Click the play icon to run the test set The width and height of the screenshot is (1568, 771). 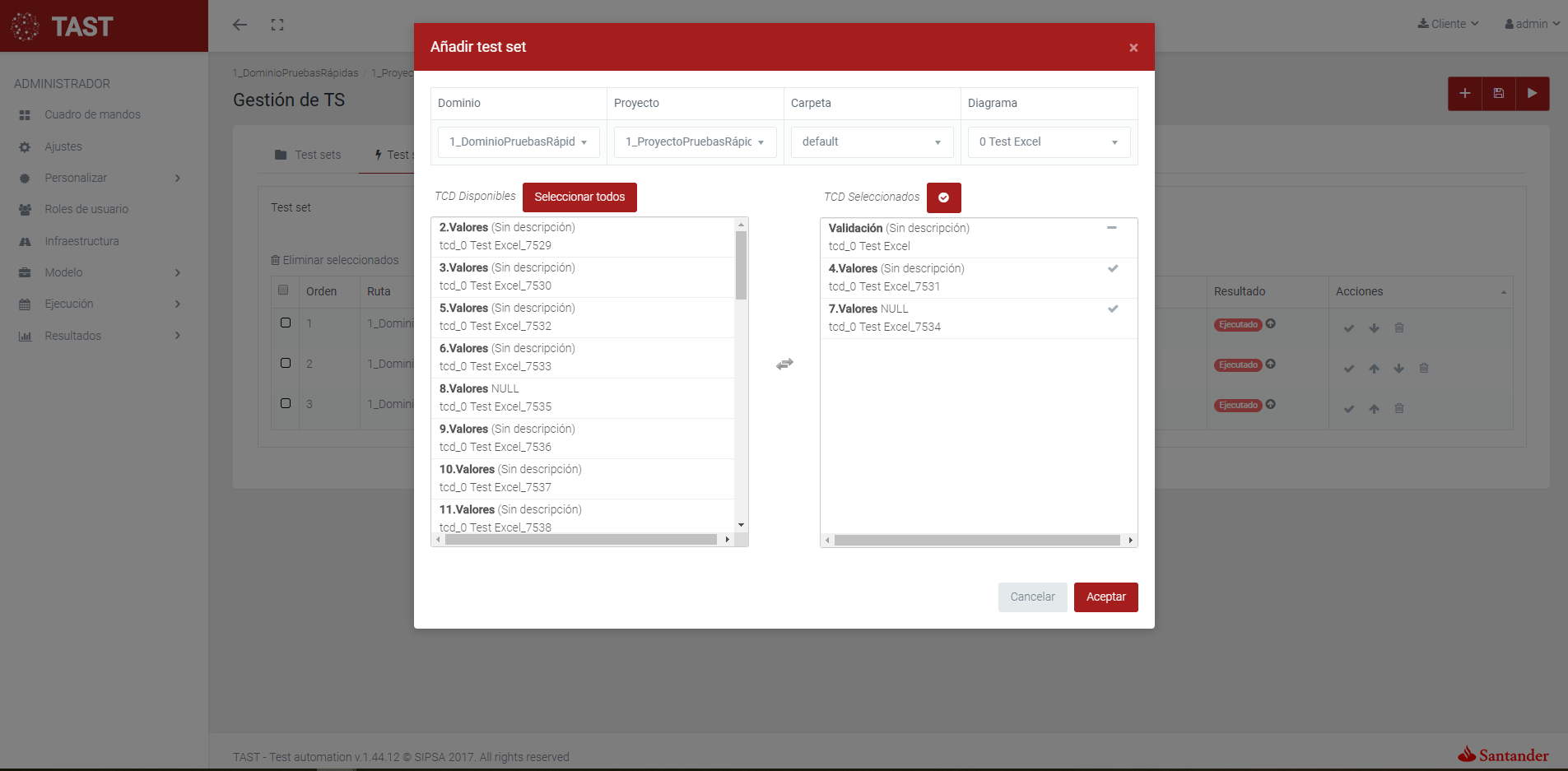[x=1532, y=94]
